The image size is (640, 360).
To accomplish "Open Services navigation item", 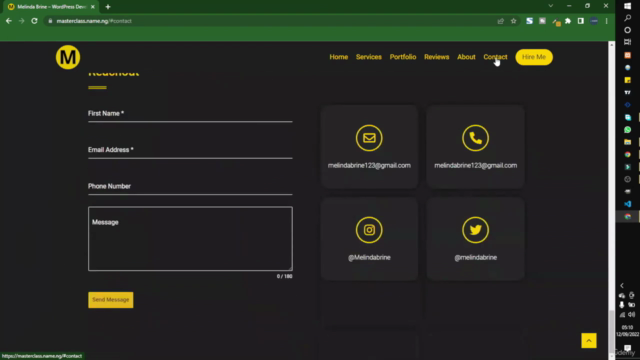I will pyautogui.click(x=369, y=57).
